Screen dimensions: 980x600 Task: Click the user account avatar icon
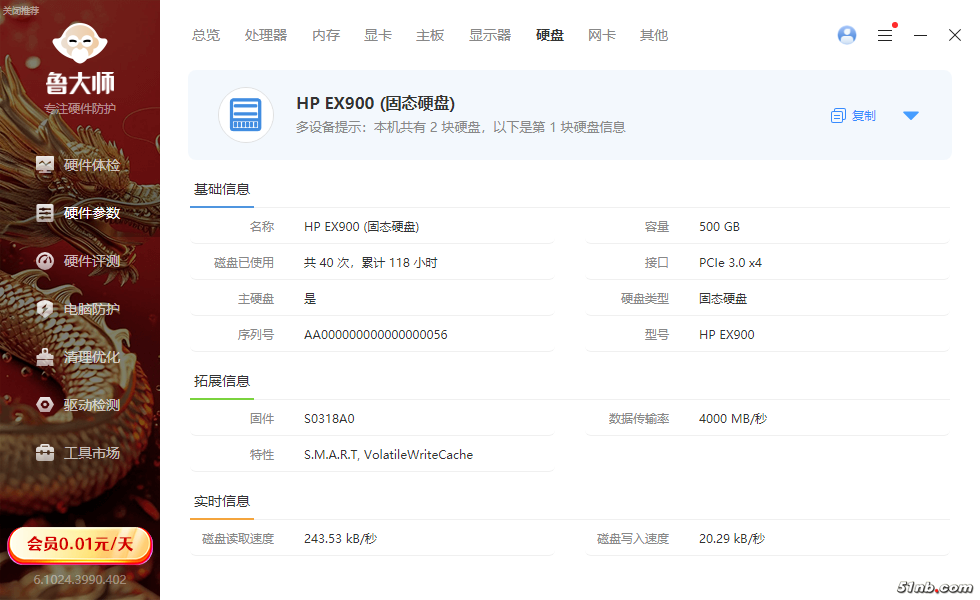(x=847, y=35)
